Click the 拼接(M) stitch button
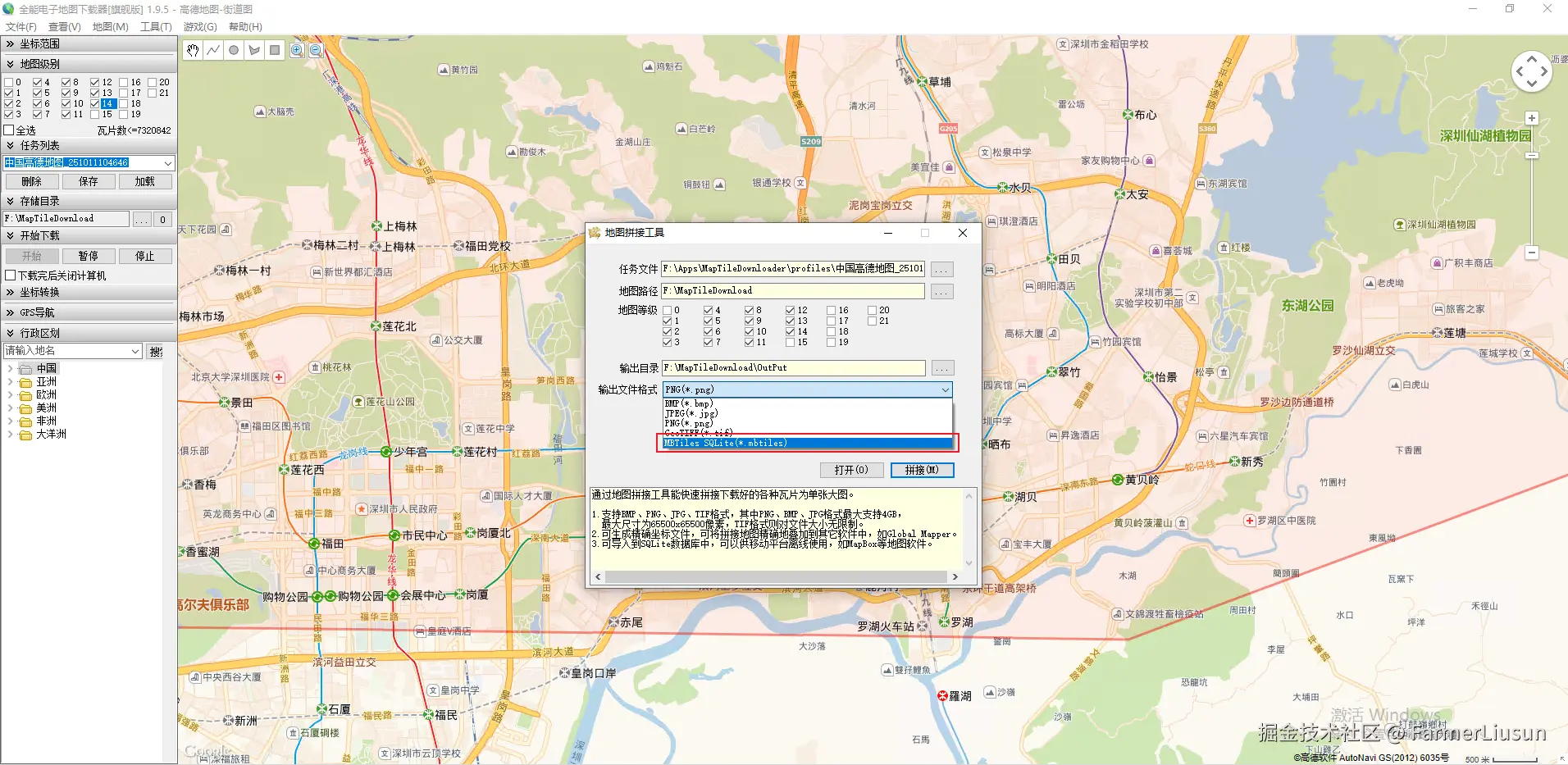 [x=922, y=470]
